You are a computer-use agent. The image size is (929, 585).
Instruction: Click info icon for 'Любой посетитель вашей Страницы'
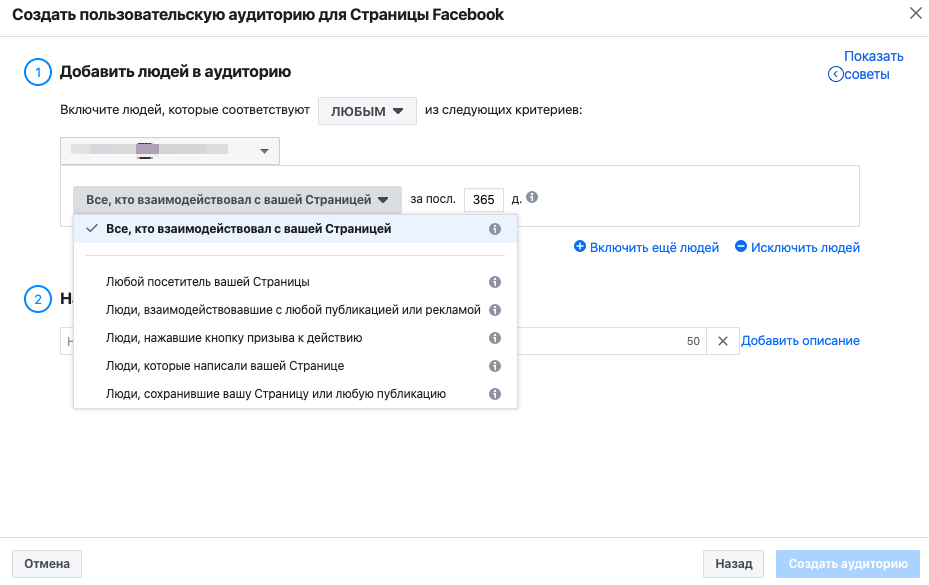[x=494, y=282]
